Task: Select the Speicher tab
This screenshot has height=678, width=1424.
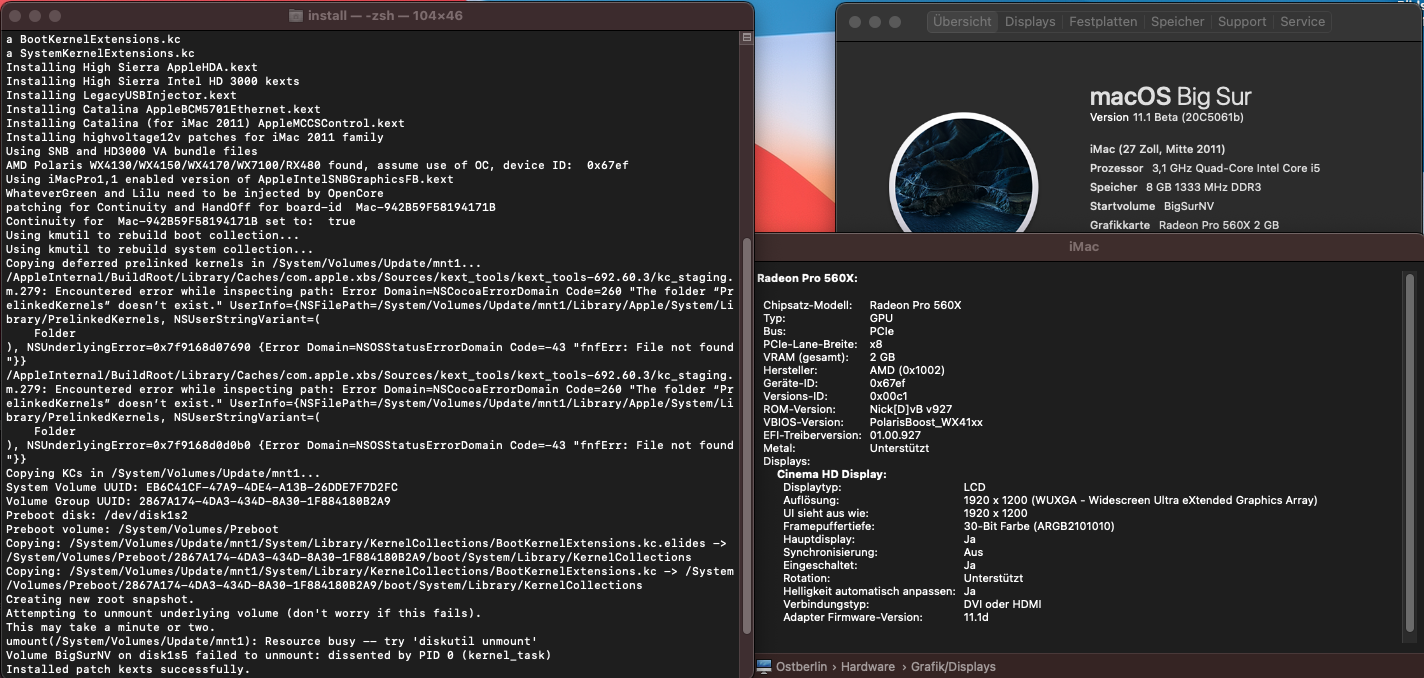Action: (x=1178, y=21)
